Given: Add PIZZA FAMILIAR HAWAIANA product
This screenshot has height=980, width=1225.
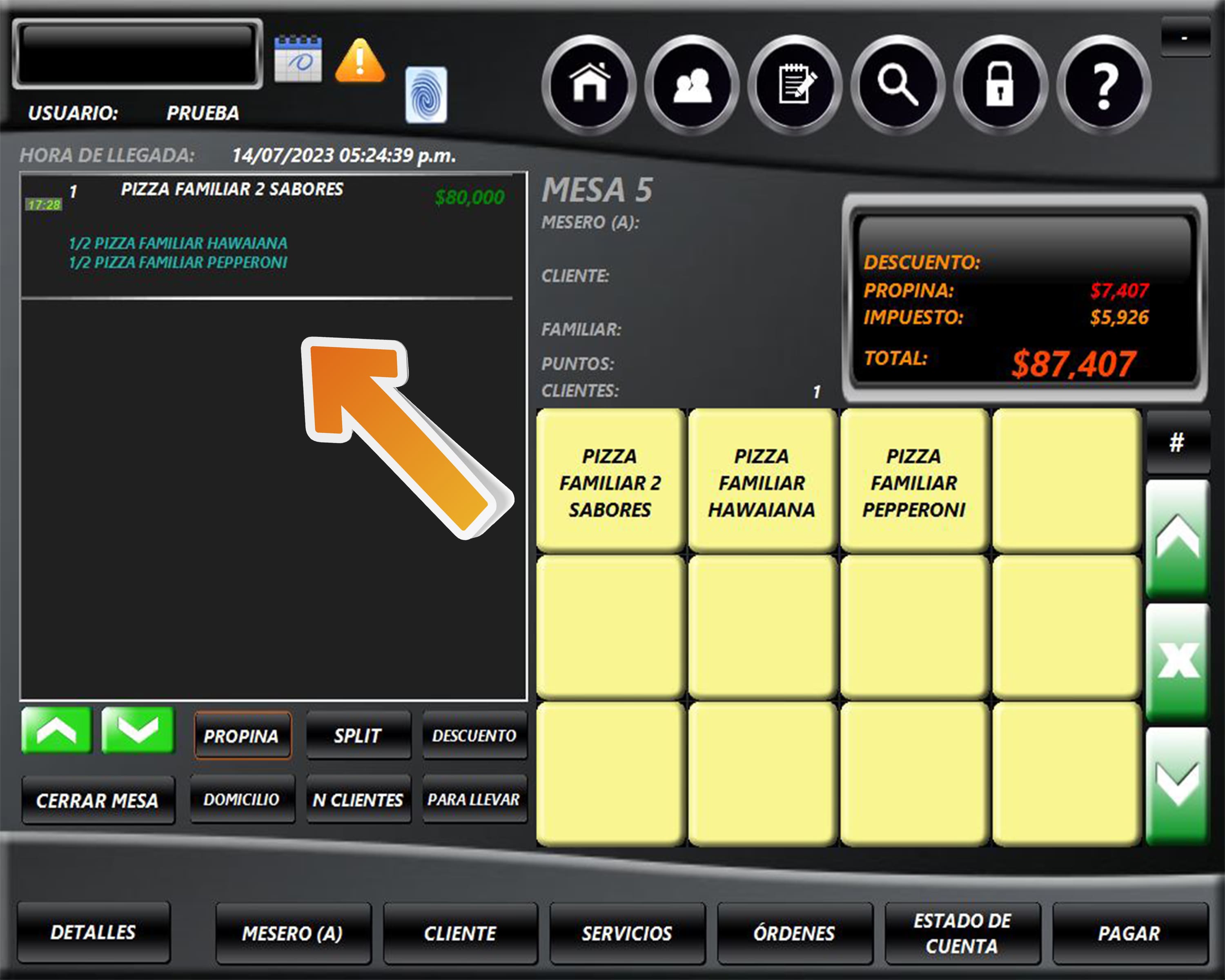Looking at the screenshot, I should pyautogui.click(x=762, y=482).
